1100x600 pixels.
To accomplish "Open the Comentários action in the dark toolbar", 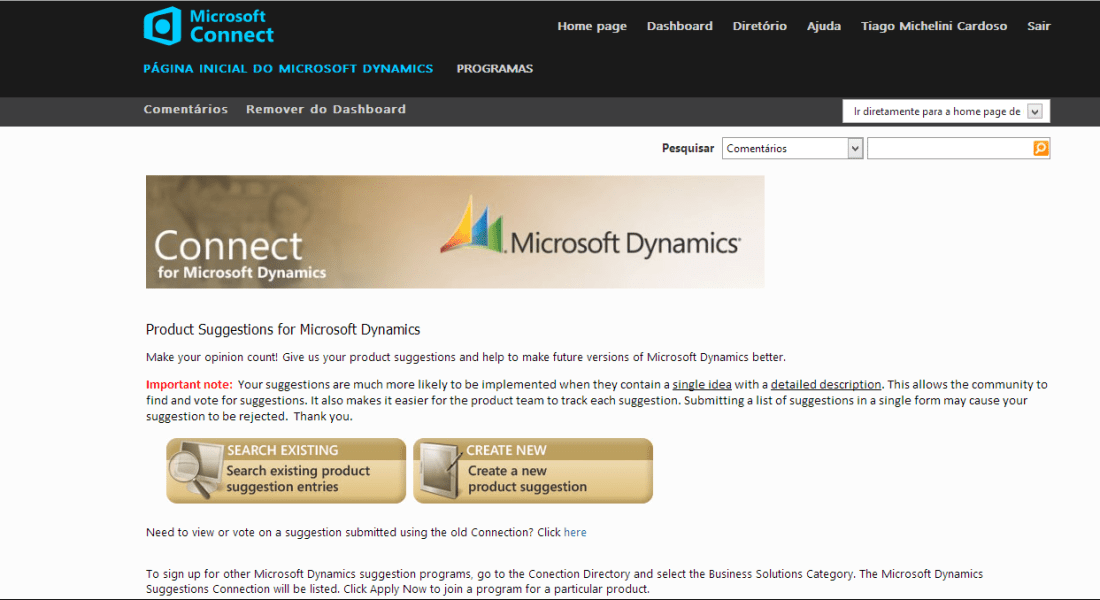I will click(185, 110).
